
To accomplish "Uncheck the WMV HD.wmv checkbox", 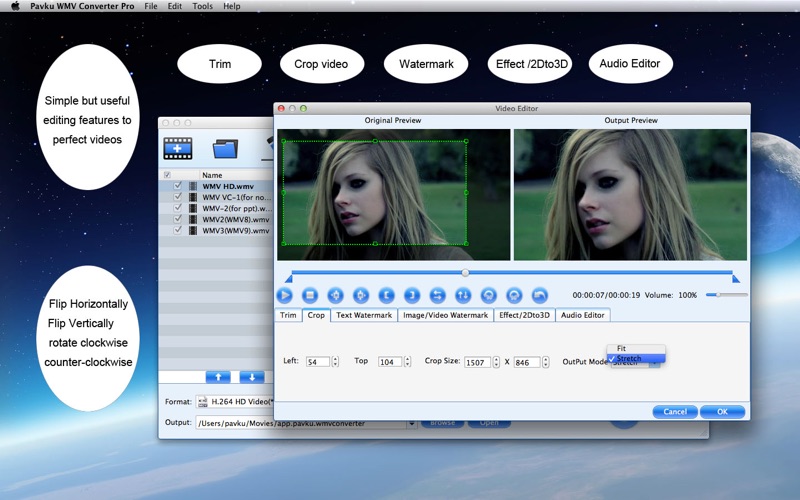I will [x=178, y=186].
